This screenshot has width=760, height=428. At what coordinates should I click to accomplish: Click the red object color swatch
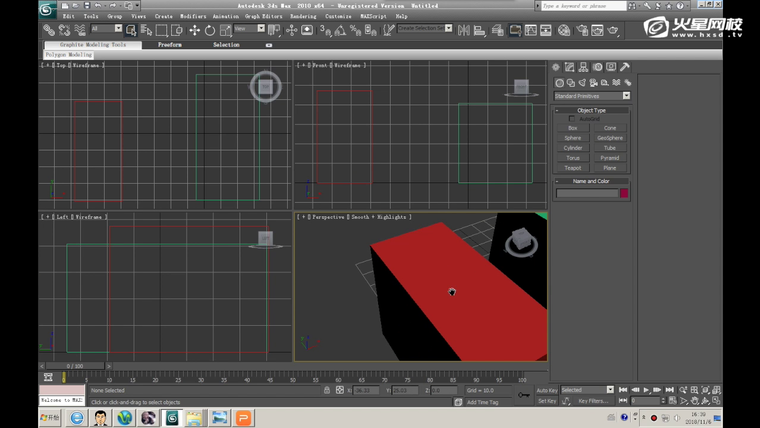point(624,193)
